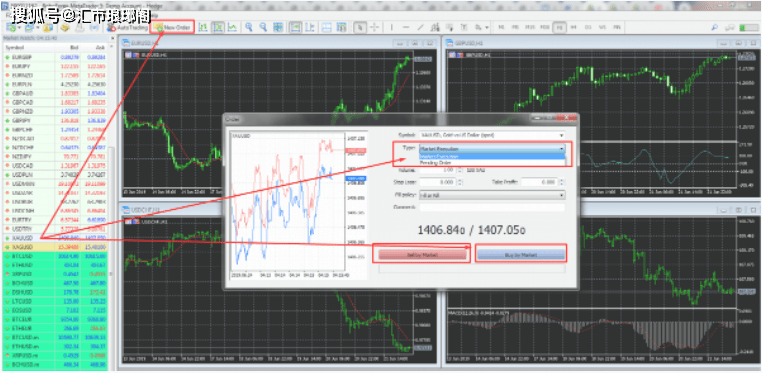Select the bar chart type icon
762x373 pixels.
204,27
